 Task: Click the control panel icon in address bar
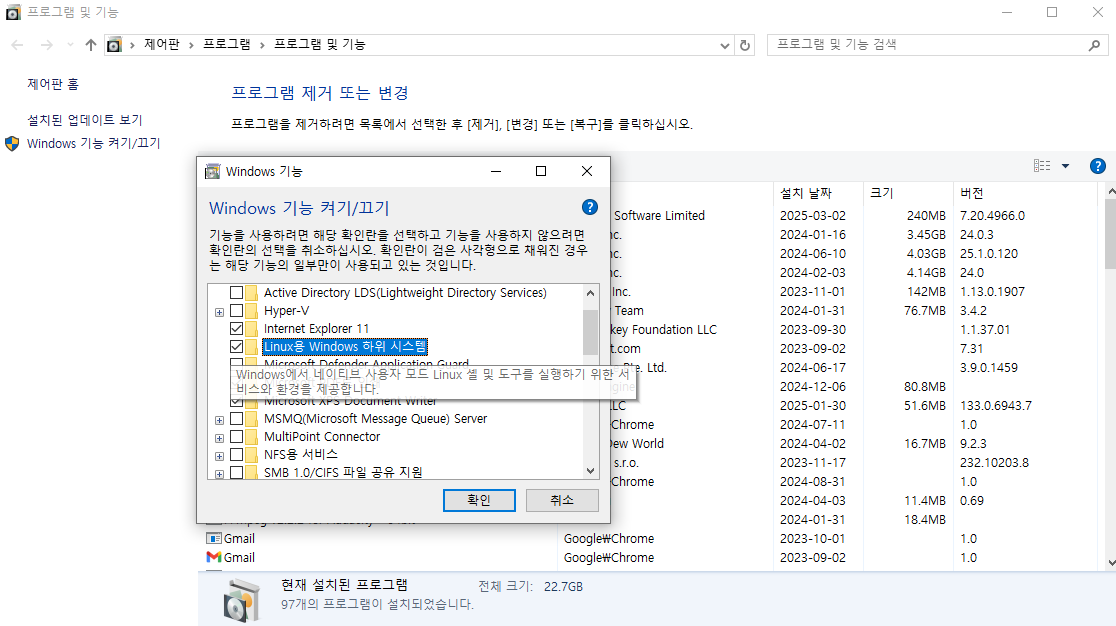click(114, 45)
